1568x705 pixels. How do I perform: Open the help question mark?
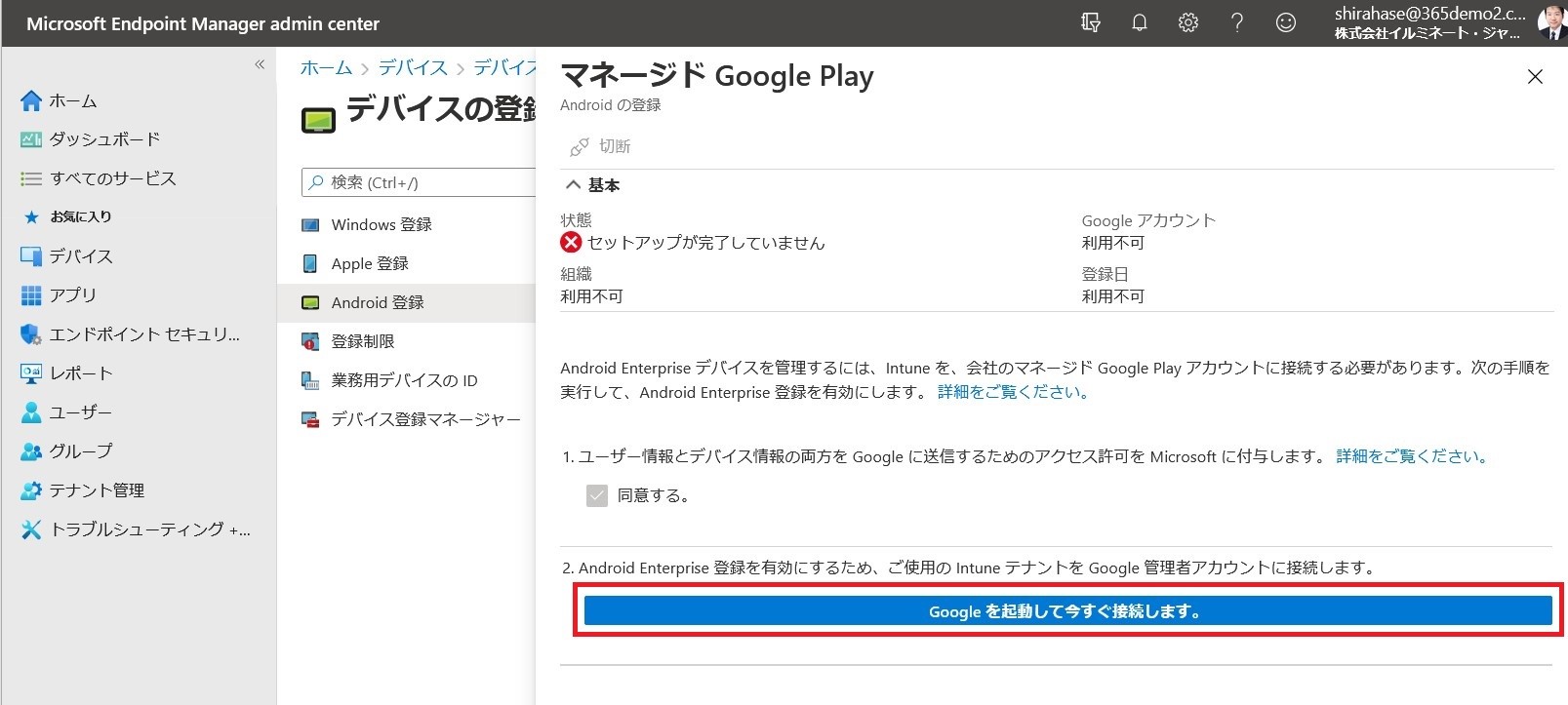1237,22
